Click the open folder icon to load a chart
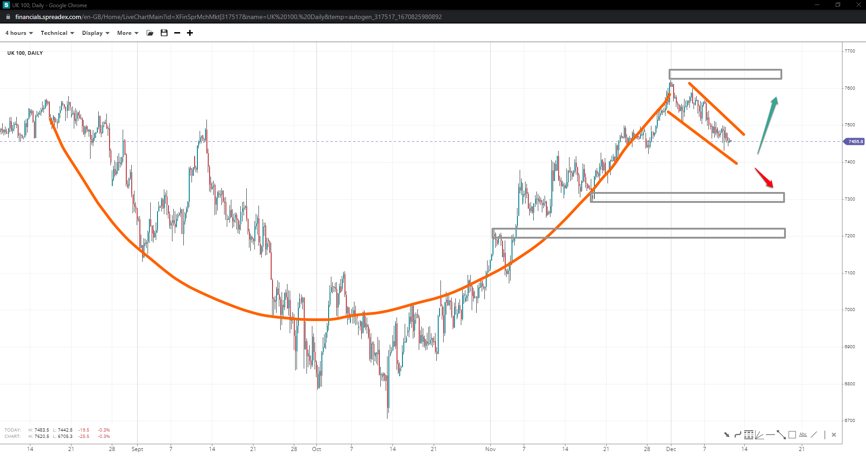 point(150,33)
